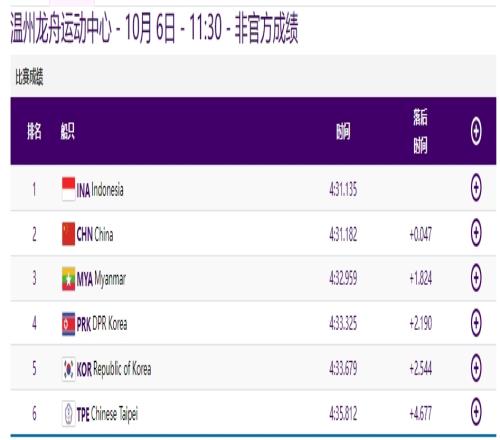Click the Chinese Taipei emblem icon
This screenshot has height=440, width=500.
point(68,414)
